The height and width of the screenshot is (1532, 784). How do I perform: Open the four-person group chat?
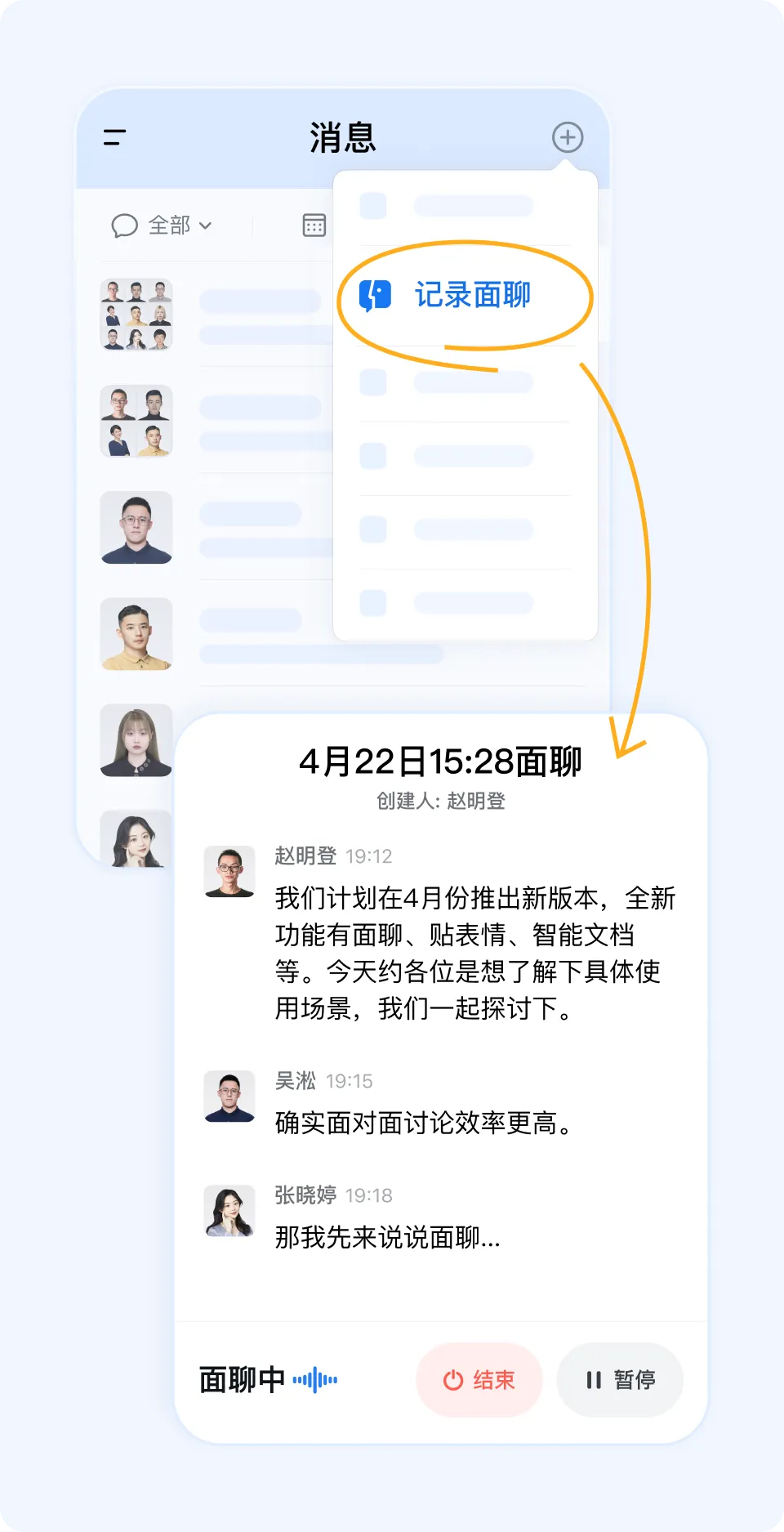point(136,421)
